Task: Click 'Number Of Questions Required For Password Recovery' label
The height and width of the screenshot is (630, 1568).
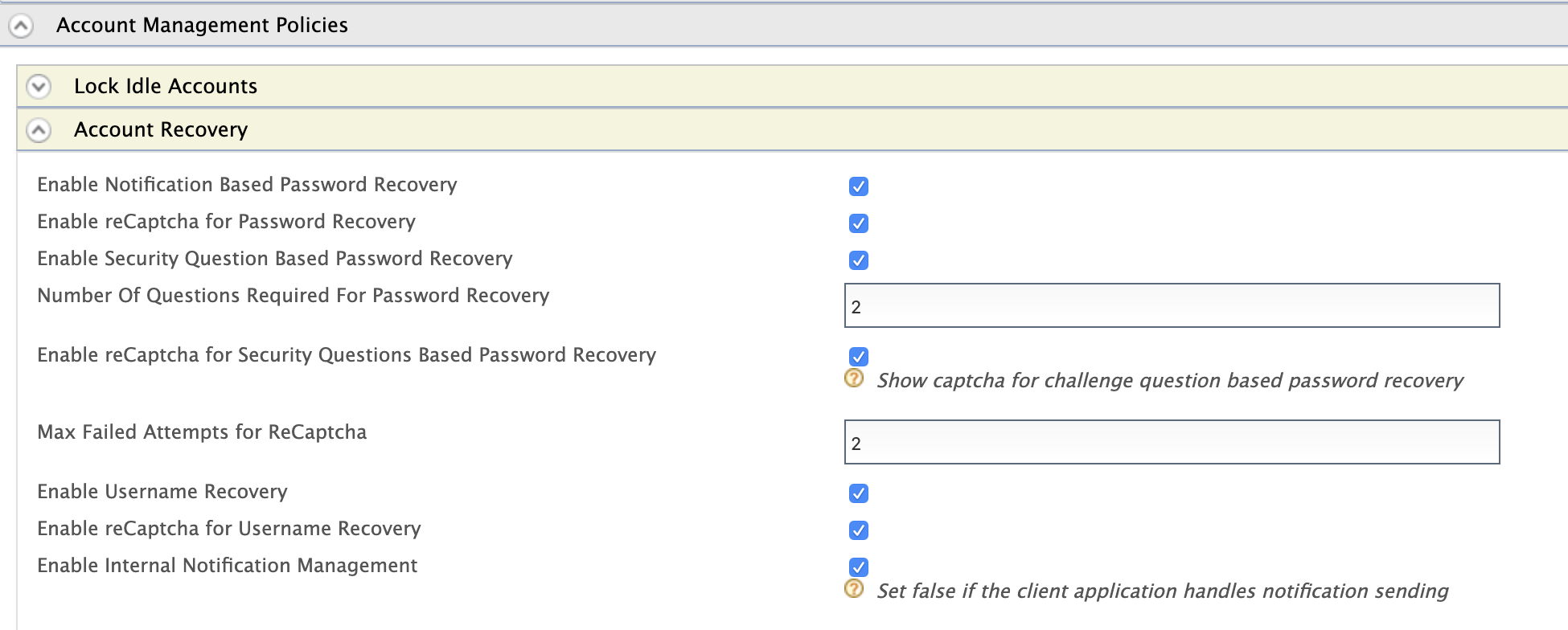Action: (x=293, y=296)
